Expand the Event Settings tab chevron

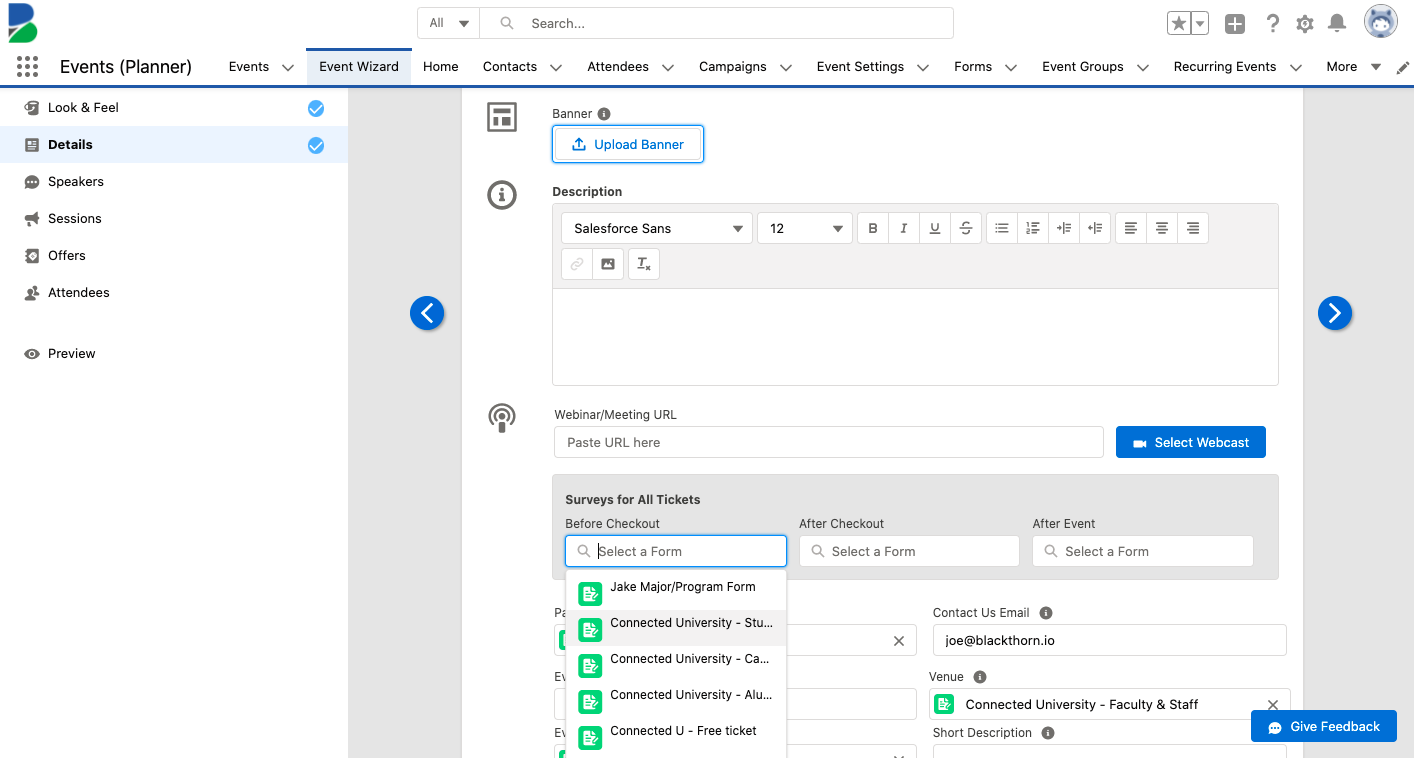tap(923, 67)
